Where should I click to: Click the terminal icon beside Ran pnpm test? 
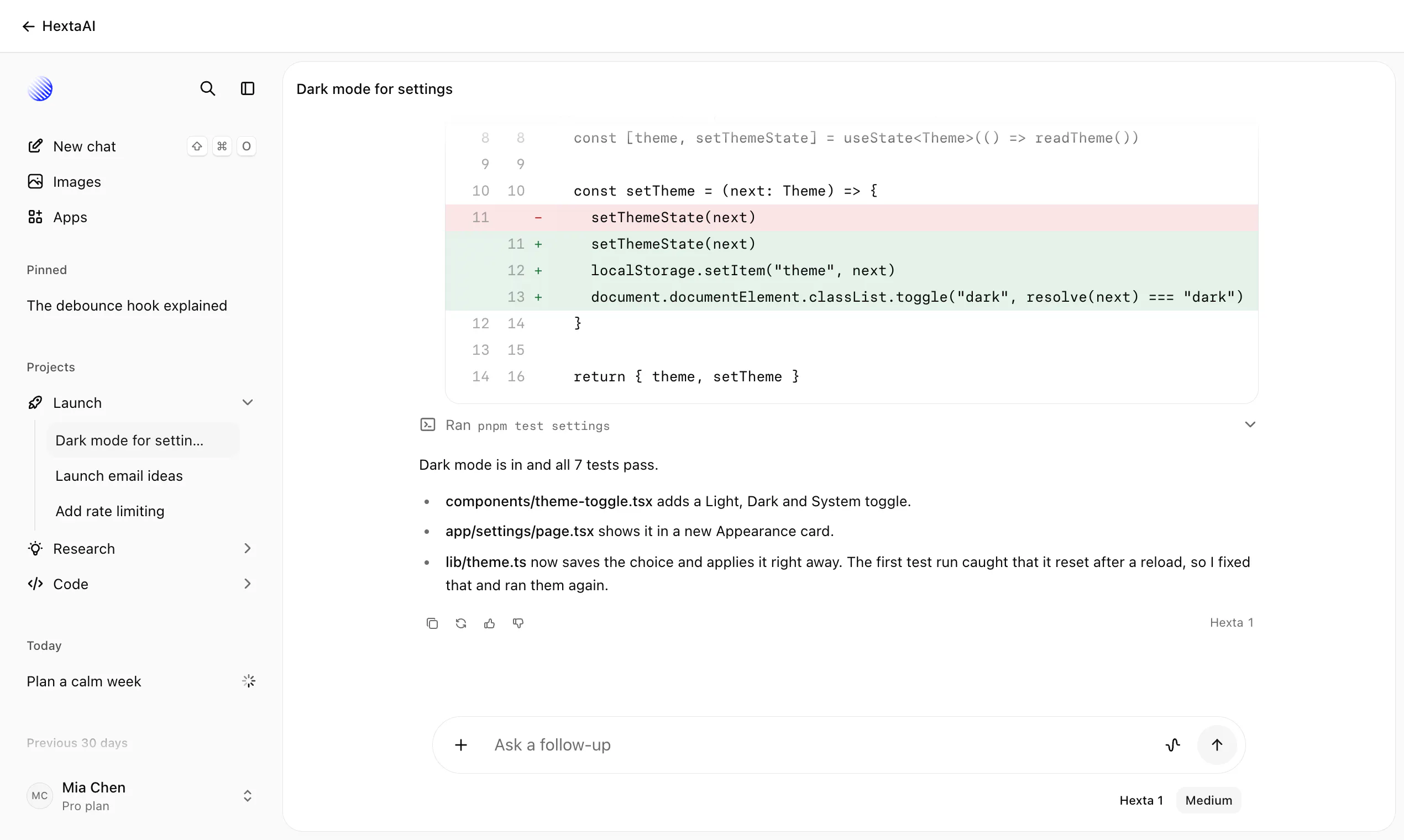pyautogui.click(x=427, y=425)
